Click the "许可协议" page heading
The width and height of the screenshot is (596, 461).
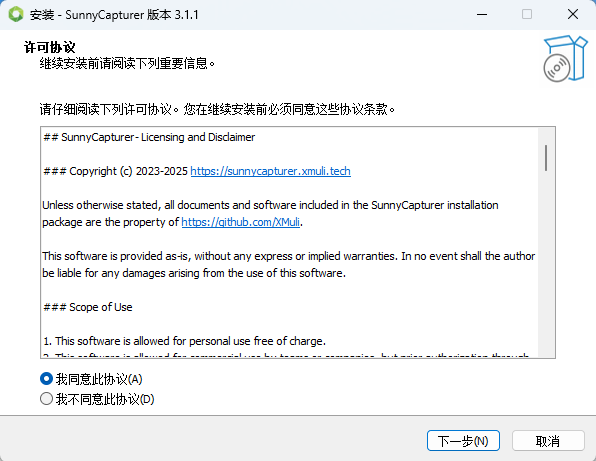click(x=50, y=48)
